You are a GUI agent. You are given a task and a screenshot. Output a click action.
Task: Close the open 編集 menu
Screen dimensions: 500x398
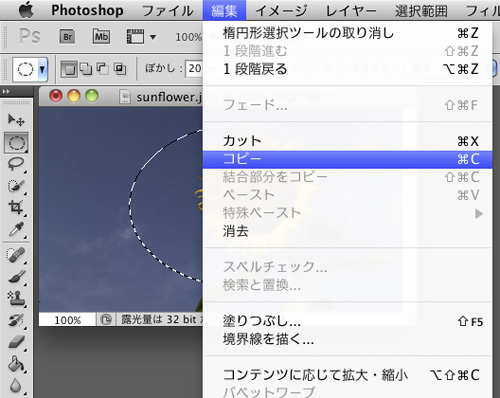[224, 10]
